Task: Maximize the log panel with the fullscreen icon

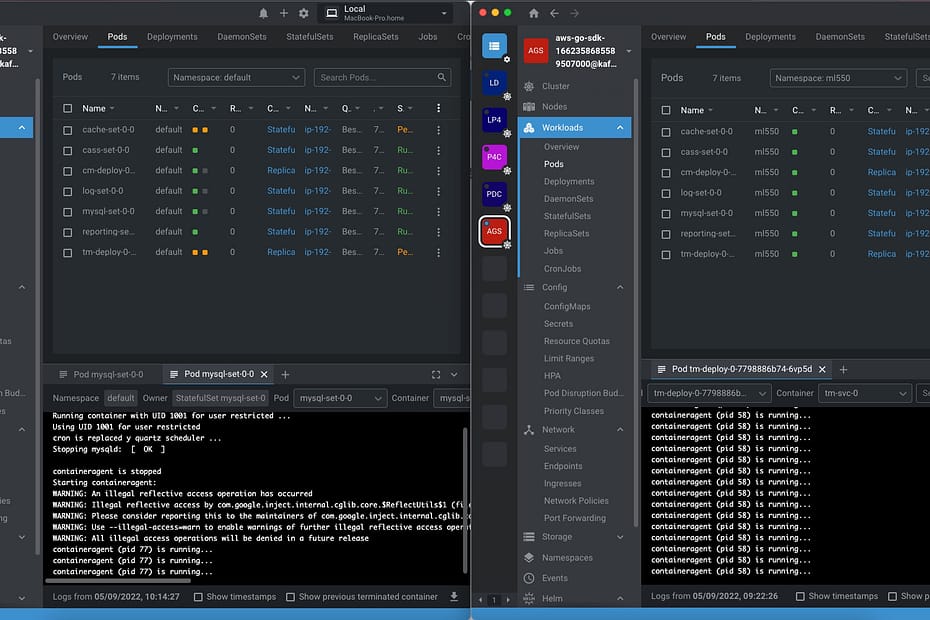Action: 436,374
